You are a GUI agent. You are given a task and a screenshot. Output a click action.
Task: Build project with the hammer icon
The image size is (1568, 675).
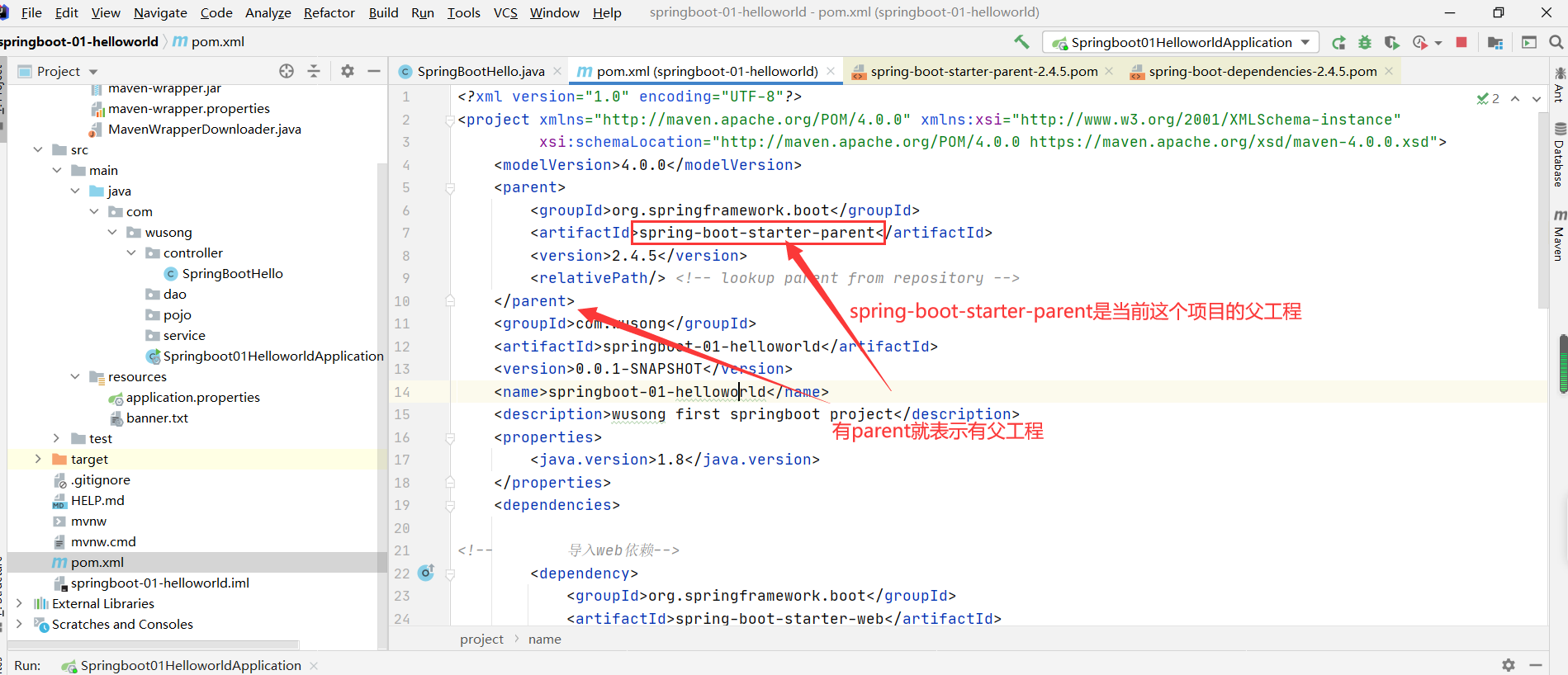pyautogui.click(x=1021, y=42)
